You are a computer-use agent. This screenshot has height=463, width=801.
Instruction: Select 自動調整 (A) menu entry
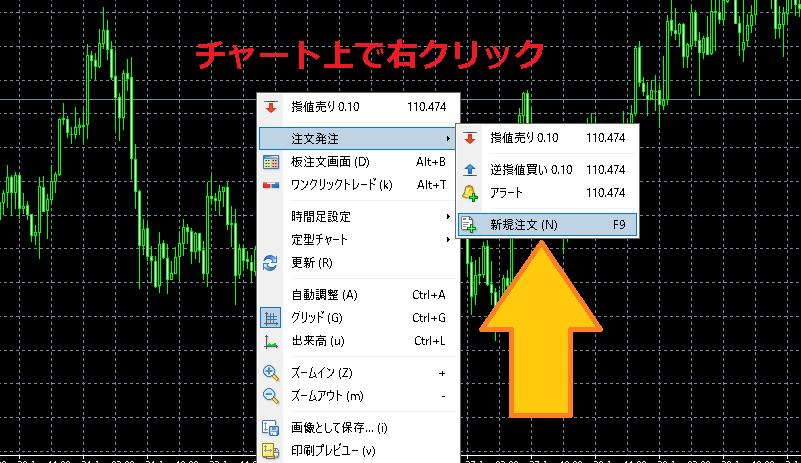(x=358, y=295)
